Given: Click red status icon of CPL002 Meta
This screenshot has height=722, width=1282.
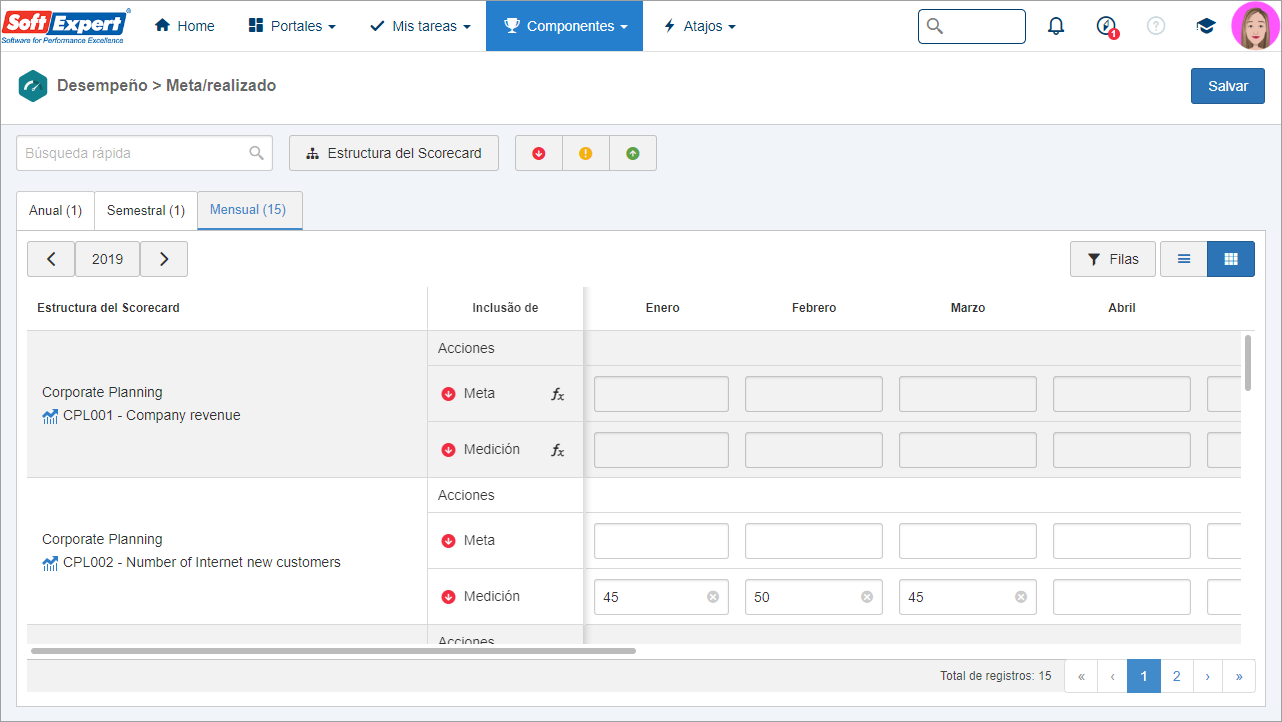Looking at the screenshot, I should click(448, 541).
